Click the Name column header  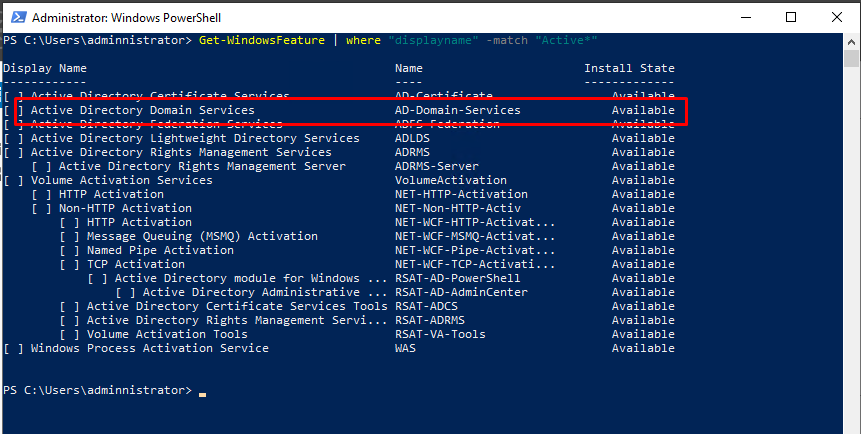tap(409, 68)
